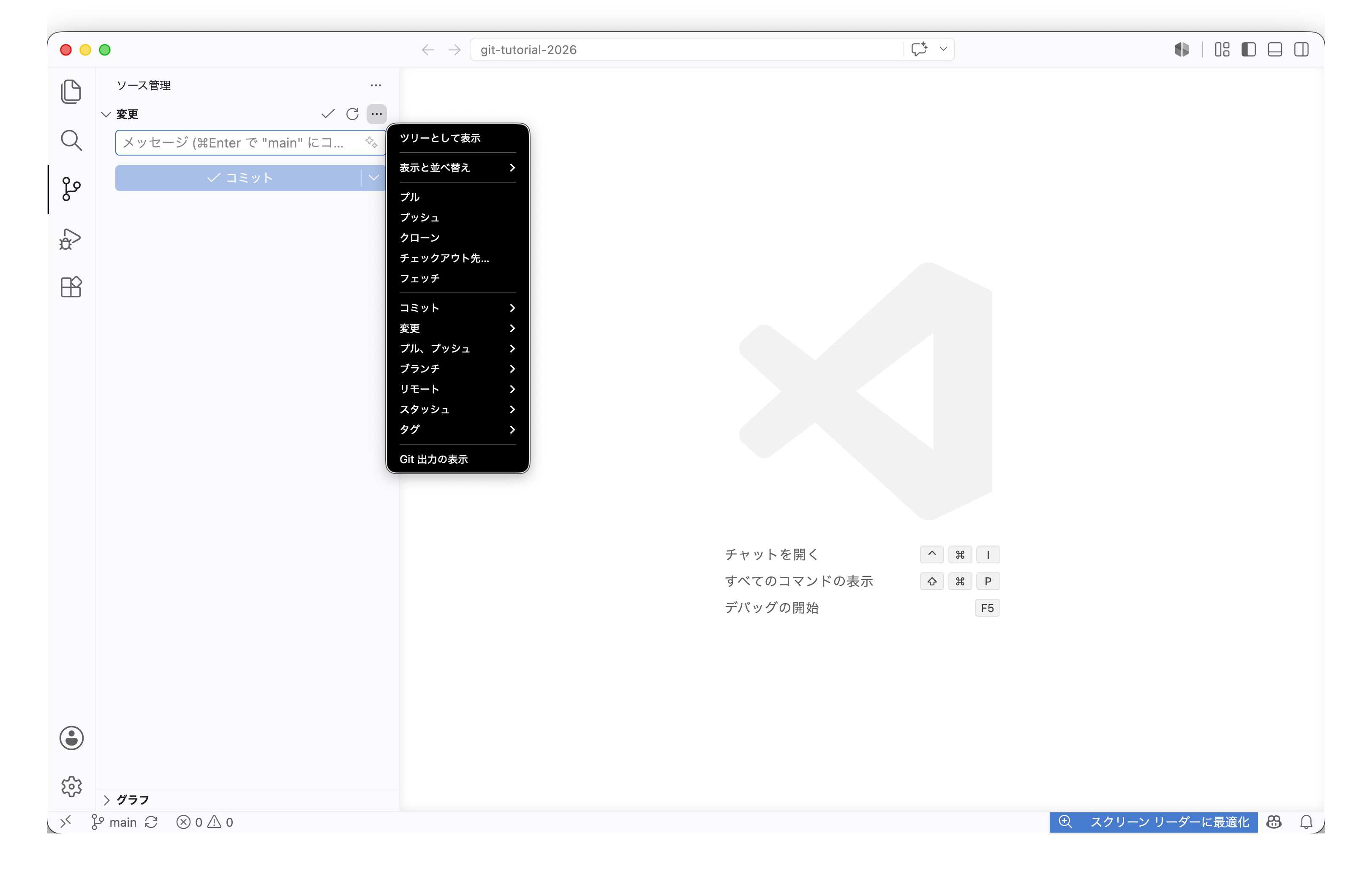
Task: Click the コミット button
Action: (x=238, y=178)
